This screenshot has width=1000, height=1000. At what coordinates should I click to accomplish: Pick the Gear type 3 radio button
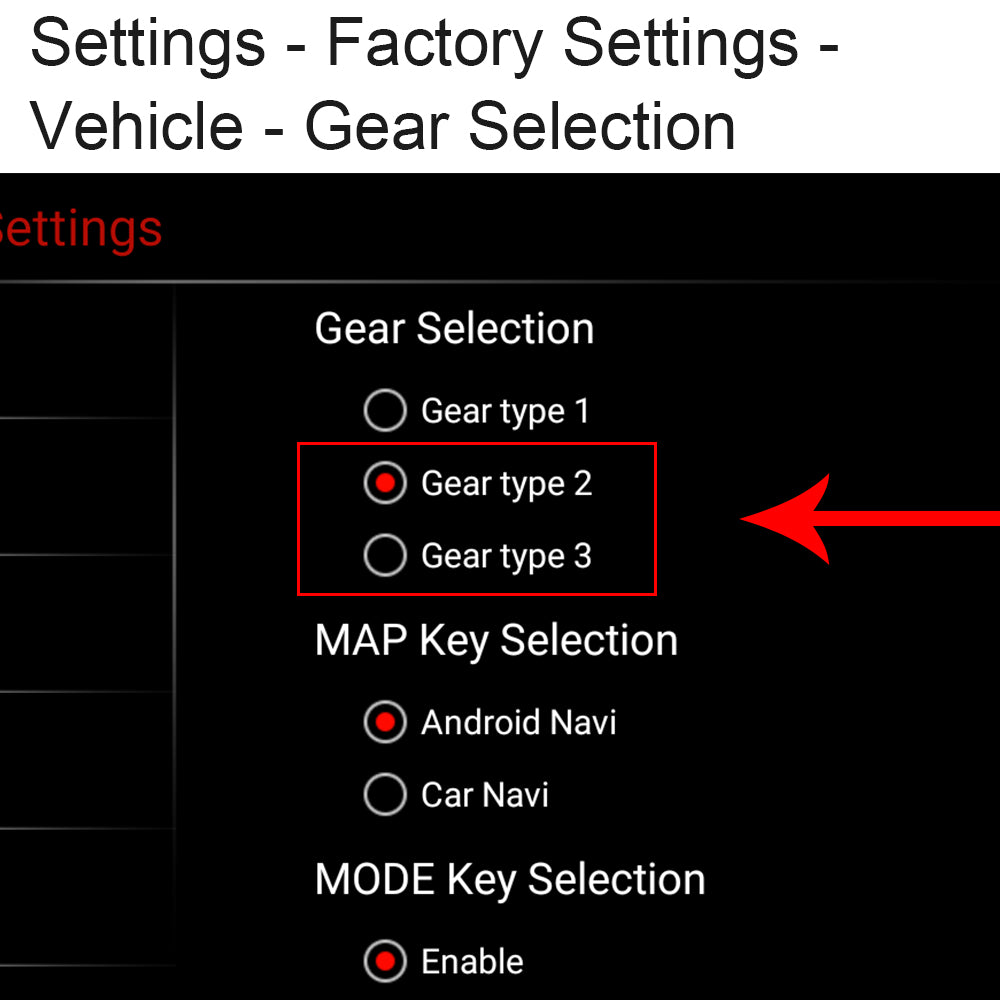click(x=385, y=556)
